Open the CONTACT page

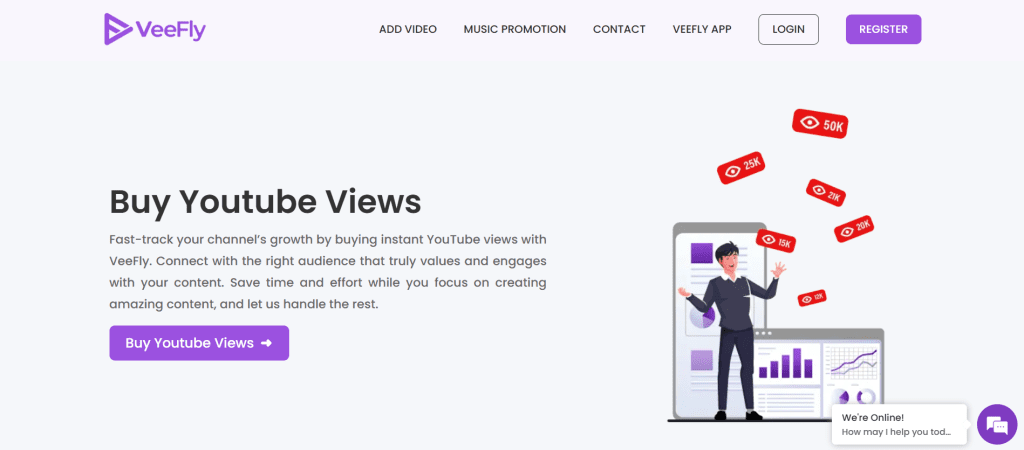coord(619,29)
